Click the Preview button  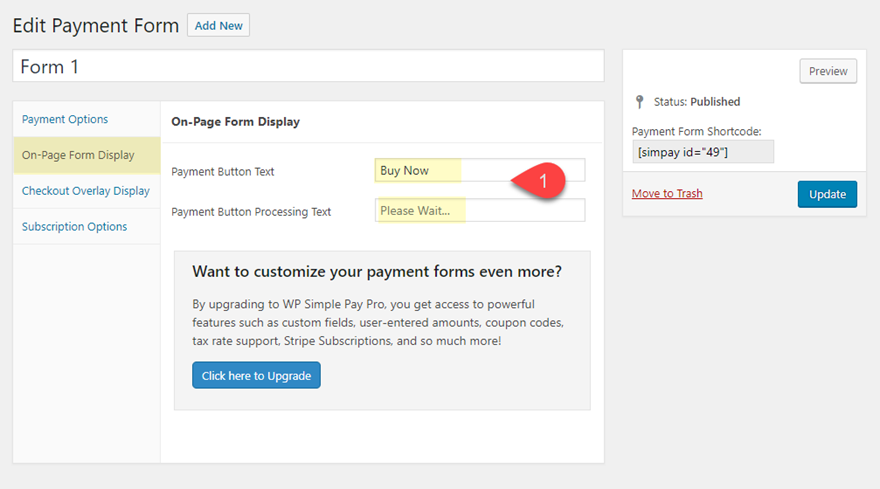(x=828, y=71)
